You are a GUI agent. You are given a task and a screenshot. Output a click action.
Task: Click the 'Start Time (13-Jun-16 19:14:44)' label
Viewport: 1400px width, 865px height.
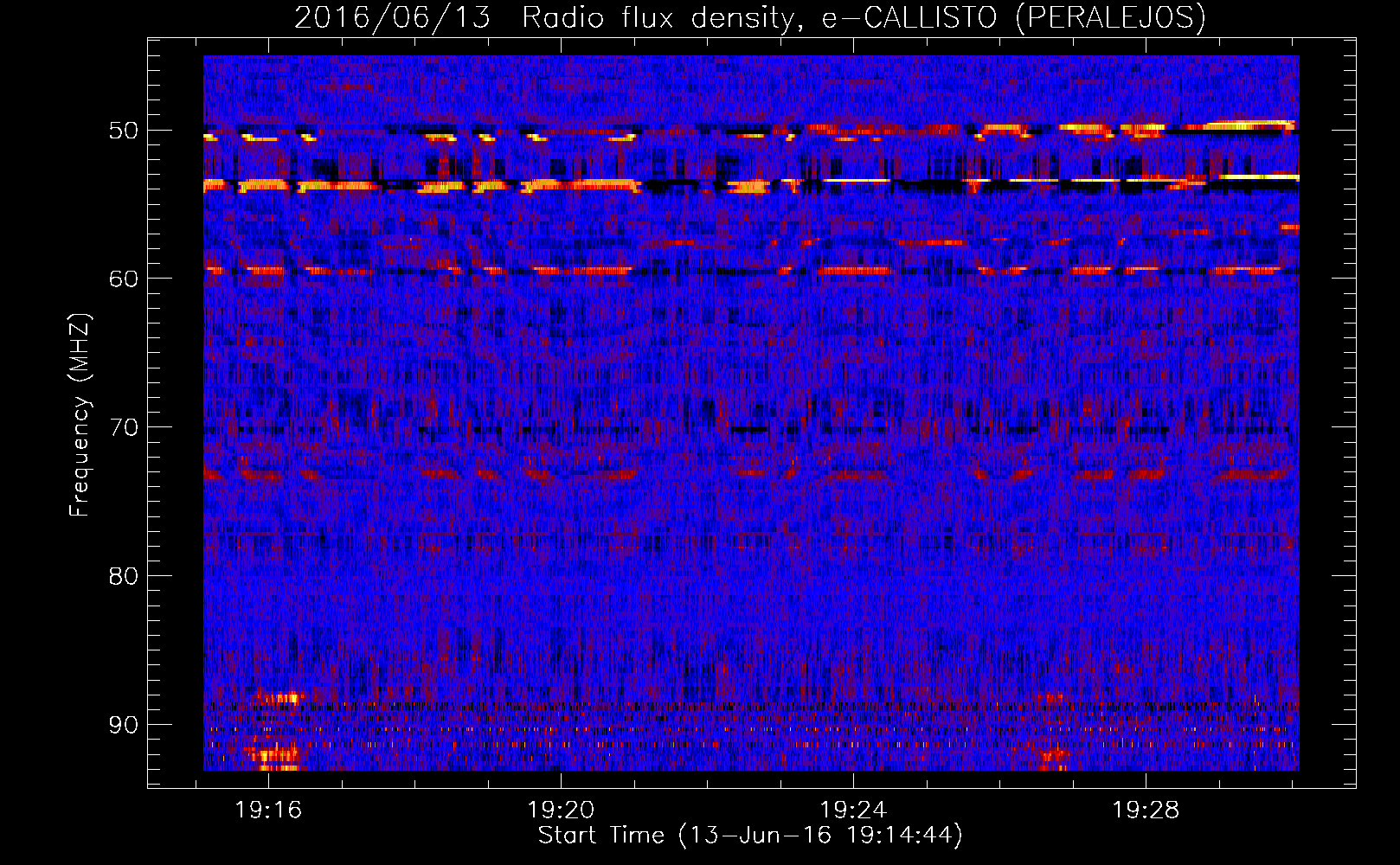750,836
